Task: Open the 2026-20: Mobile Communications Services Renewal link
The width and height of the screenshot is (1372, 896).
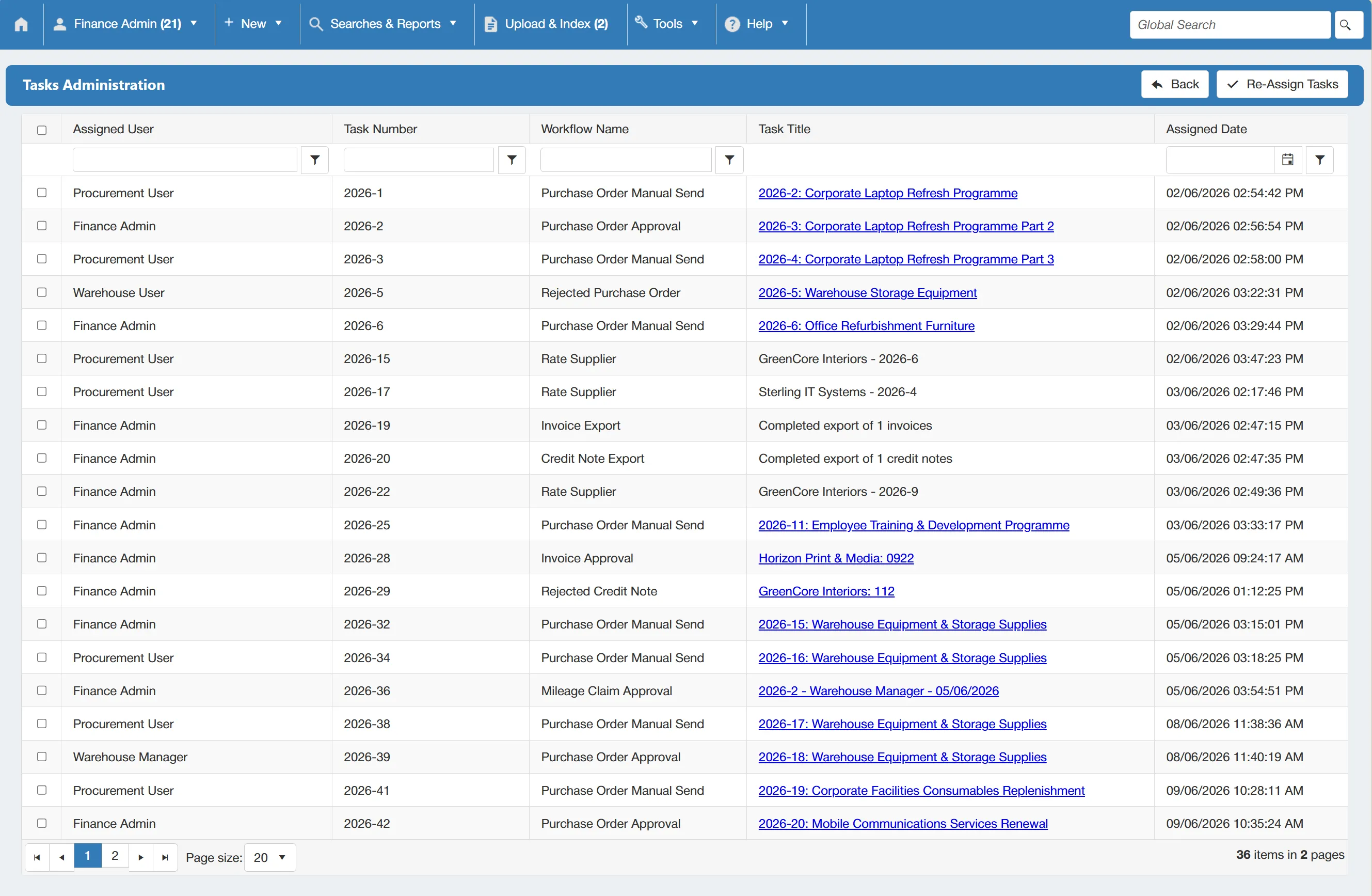Action: (903, 823)
